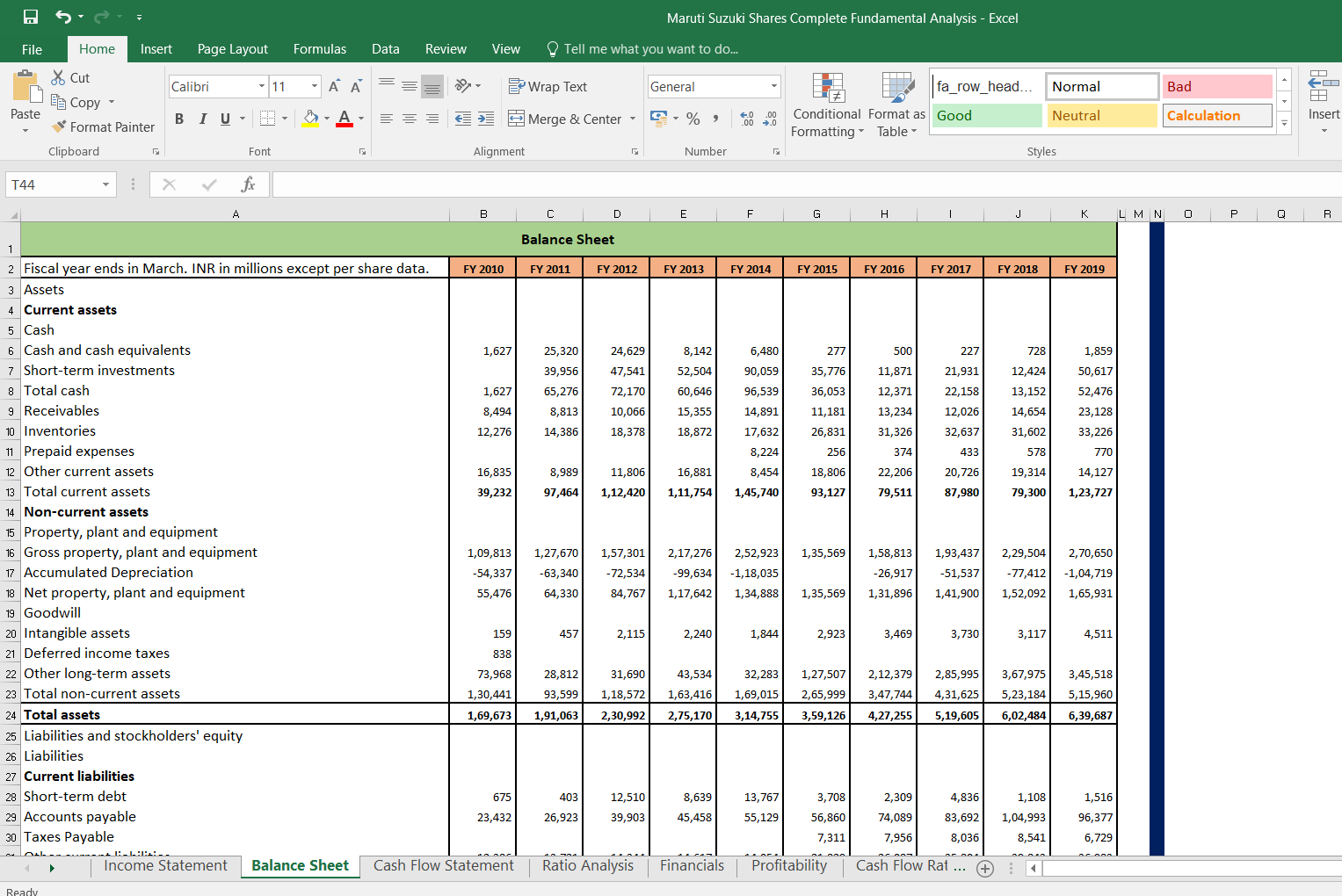This screenshot has height=896, width=1342.
Task: Expand the Merge & Center dropdown arrow
Action: click(x=633, y=119)
